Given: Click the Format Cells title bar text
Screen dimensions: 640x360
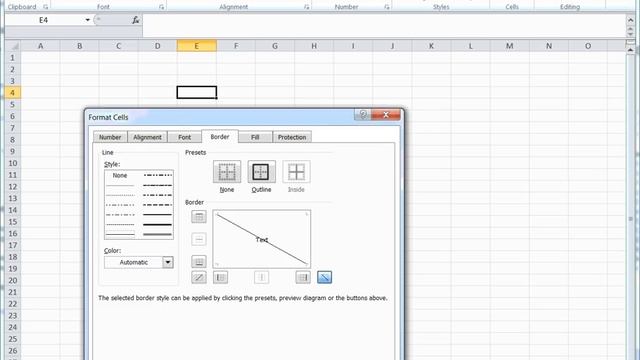Looking at the screenshot, I should (108, 117).
